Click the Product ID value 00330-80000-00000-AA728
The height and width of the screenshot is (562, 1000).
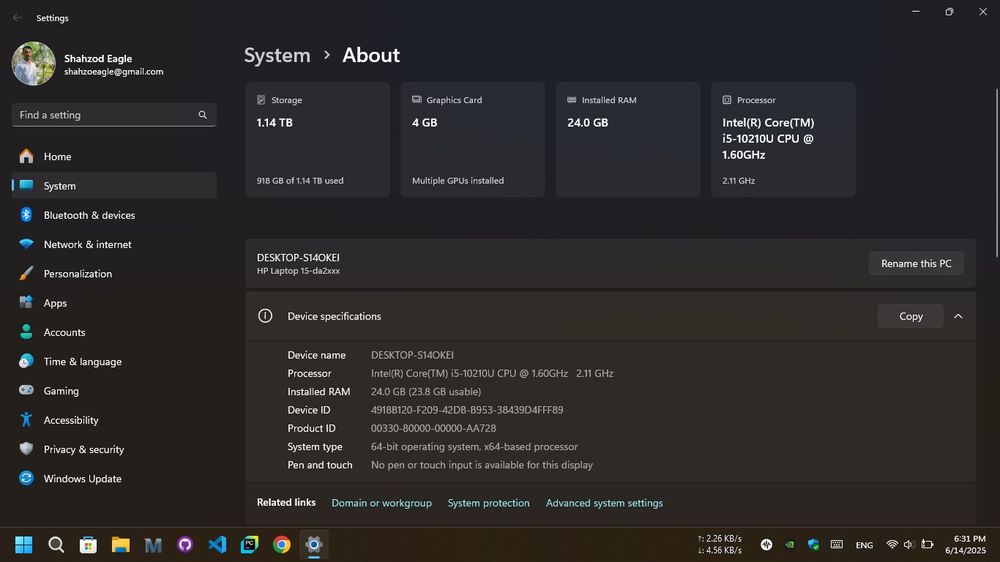434,429
